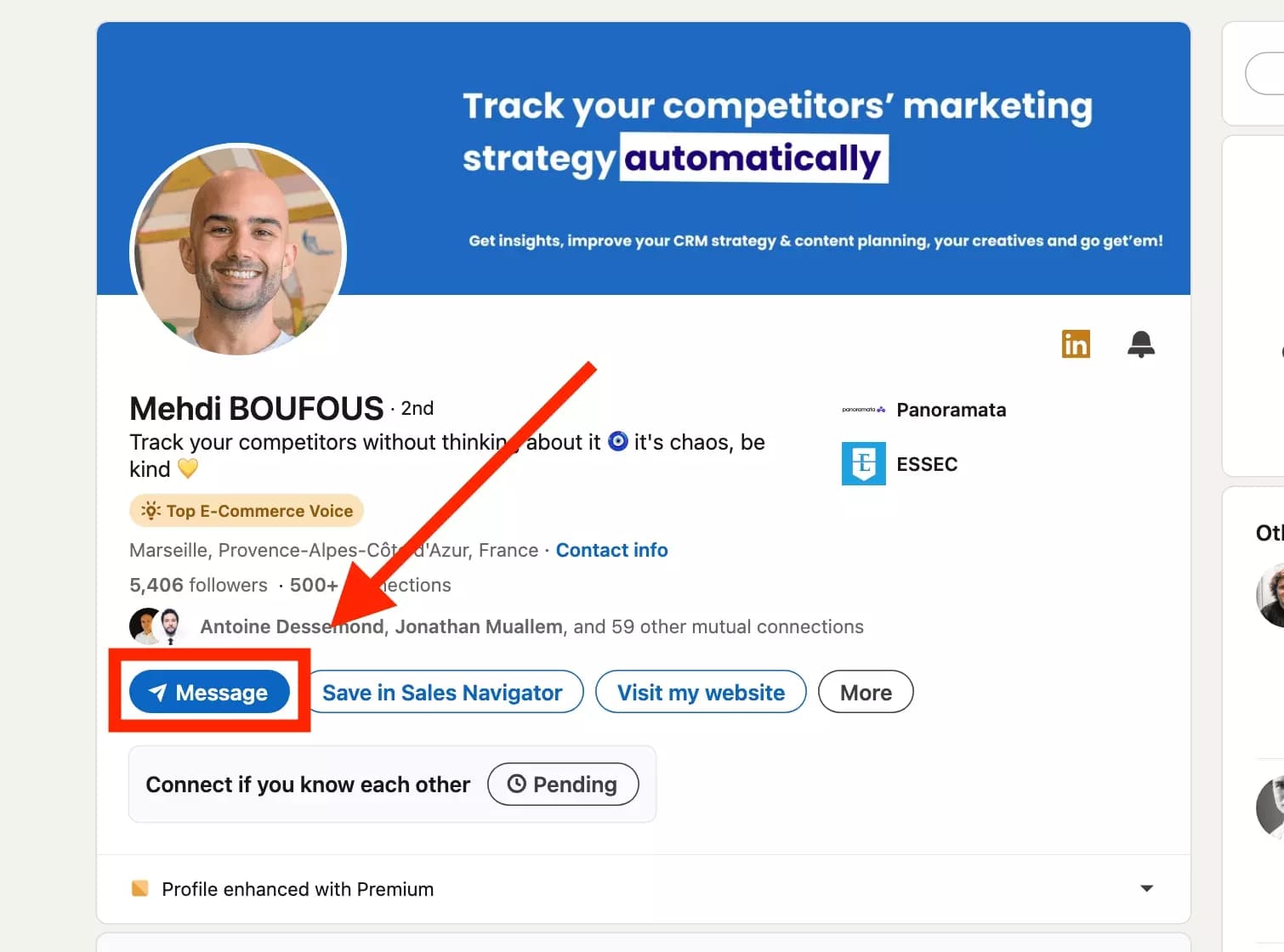This screenshot has width=1284, height=952.
Task: Click Mehdi's profile photo
Action: click(237, 251)
